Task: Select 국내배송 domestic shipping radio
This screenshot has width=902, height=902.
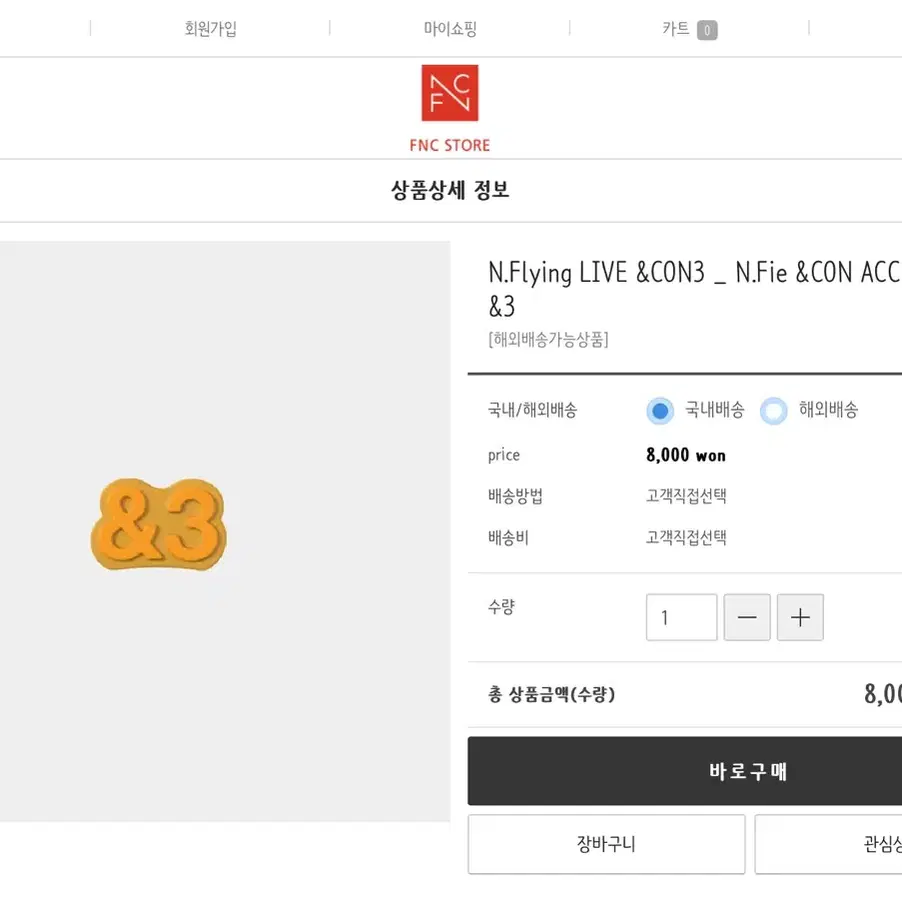Action: (660, 411)
